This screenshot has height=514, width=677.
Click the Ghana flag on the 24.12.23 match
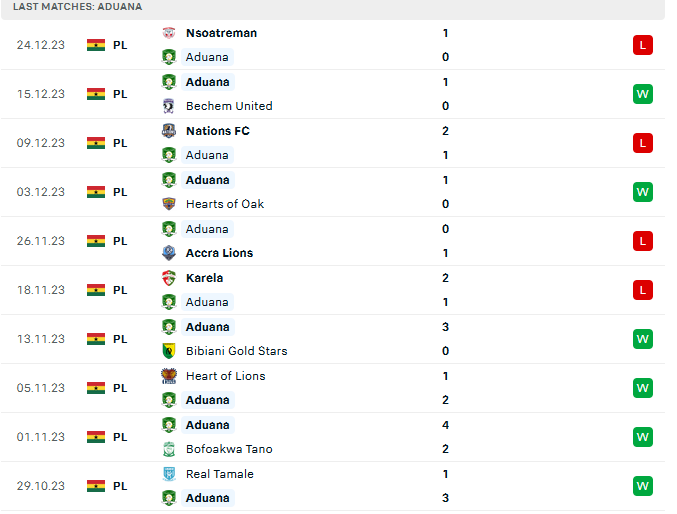pos(96,45)
